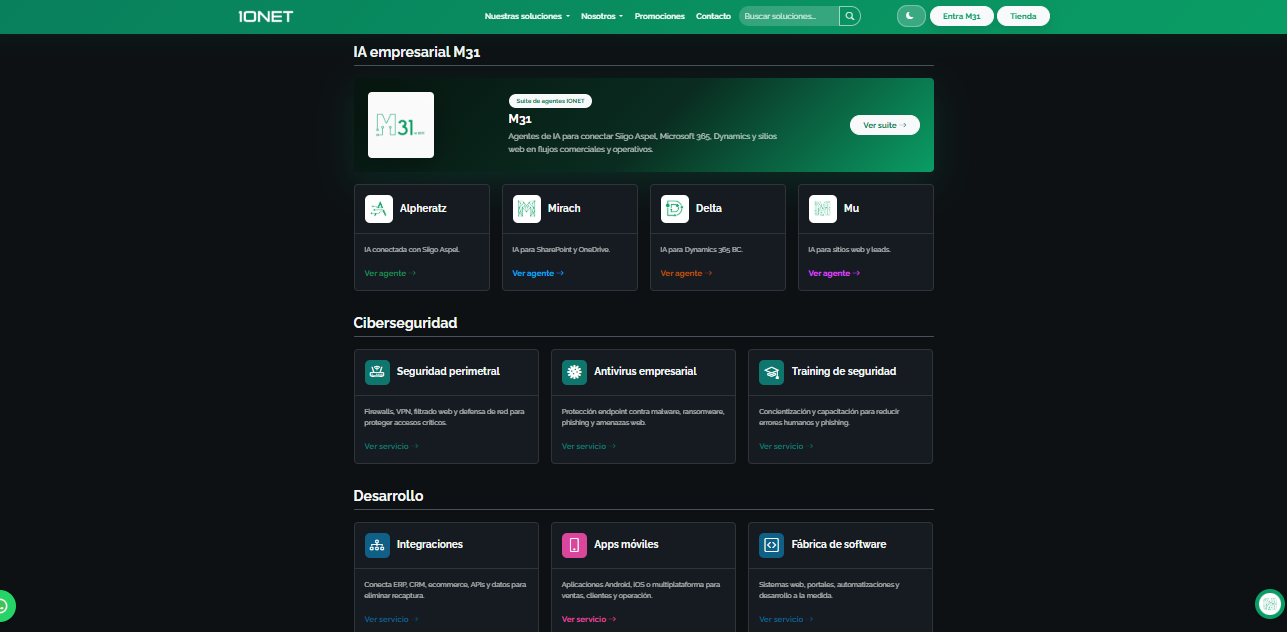Click the Tienda button
Viewport: 1287px width, 632px height.
[x=1023, y=16]
